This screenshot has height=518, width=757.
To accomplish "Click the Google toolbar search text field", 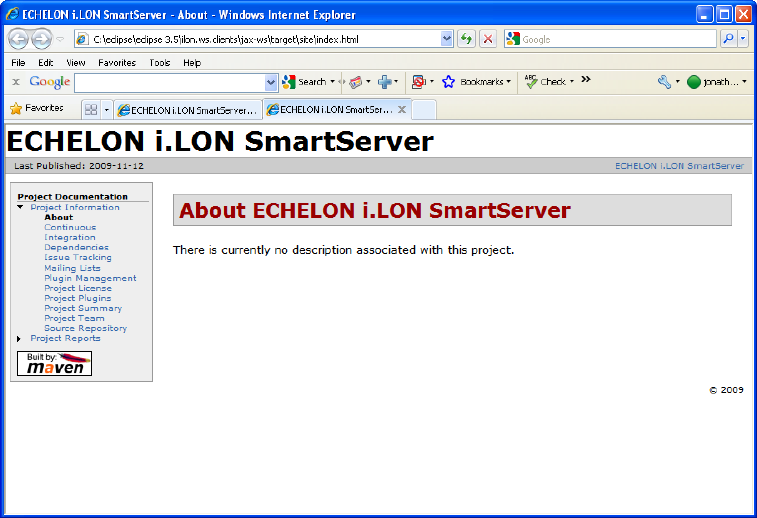I will click(169, 83).
